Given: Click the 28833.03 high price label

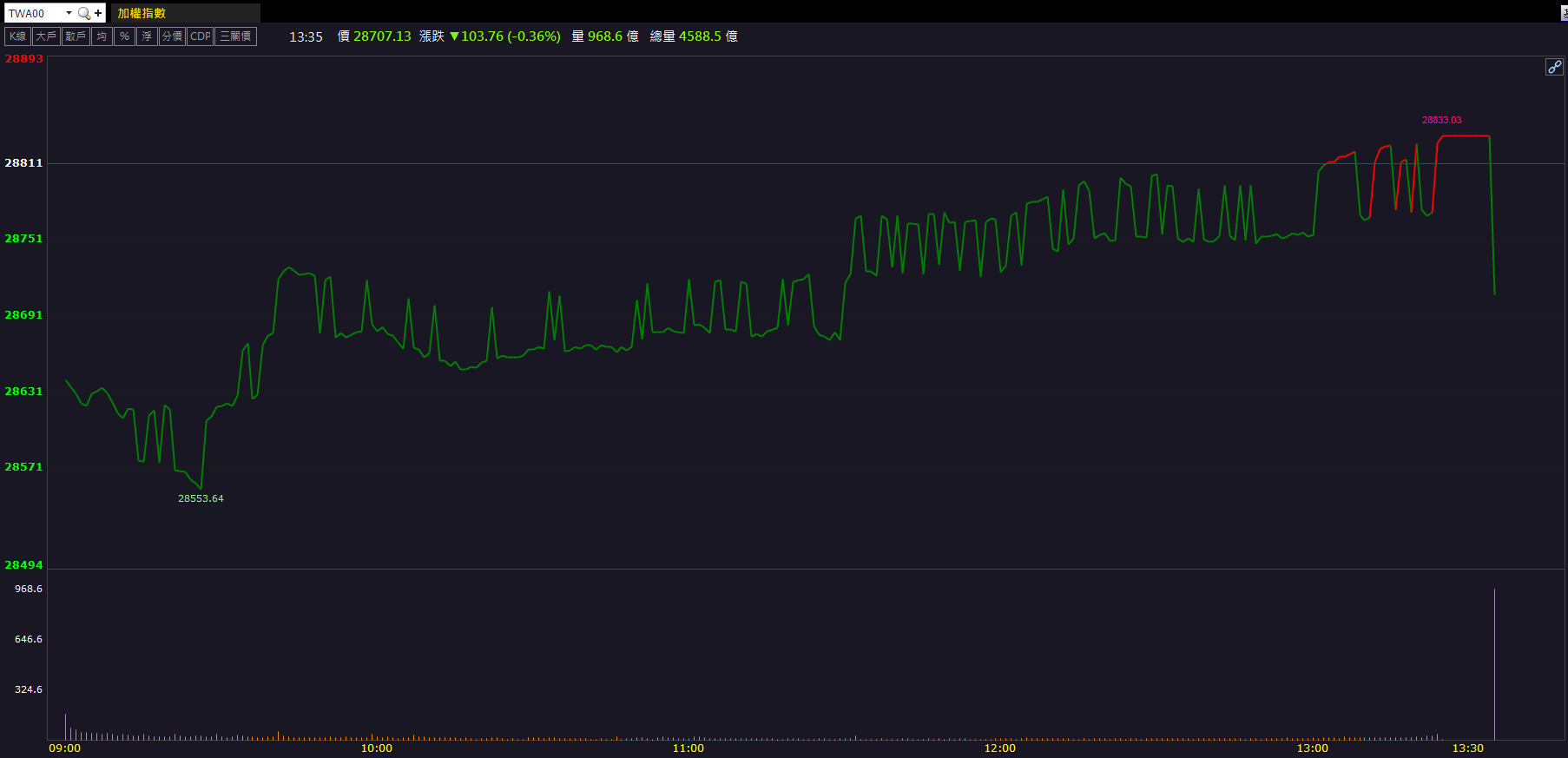Looking at the screenshot, I should pos(1441,120).
